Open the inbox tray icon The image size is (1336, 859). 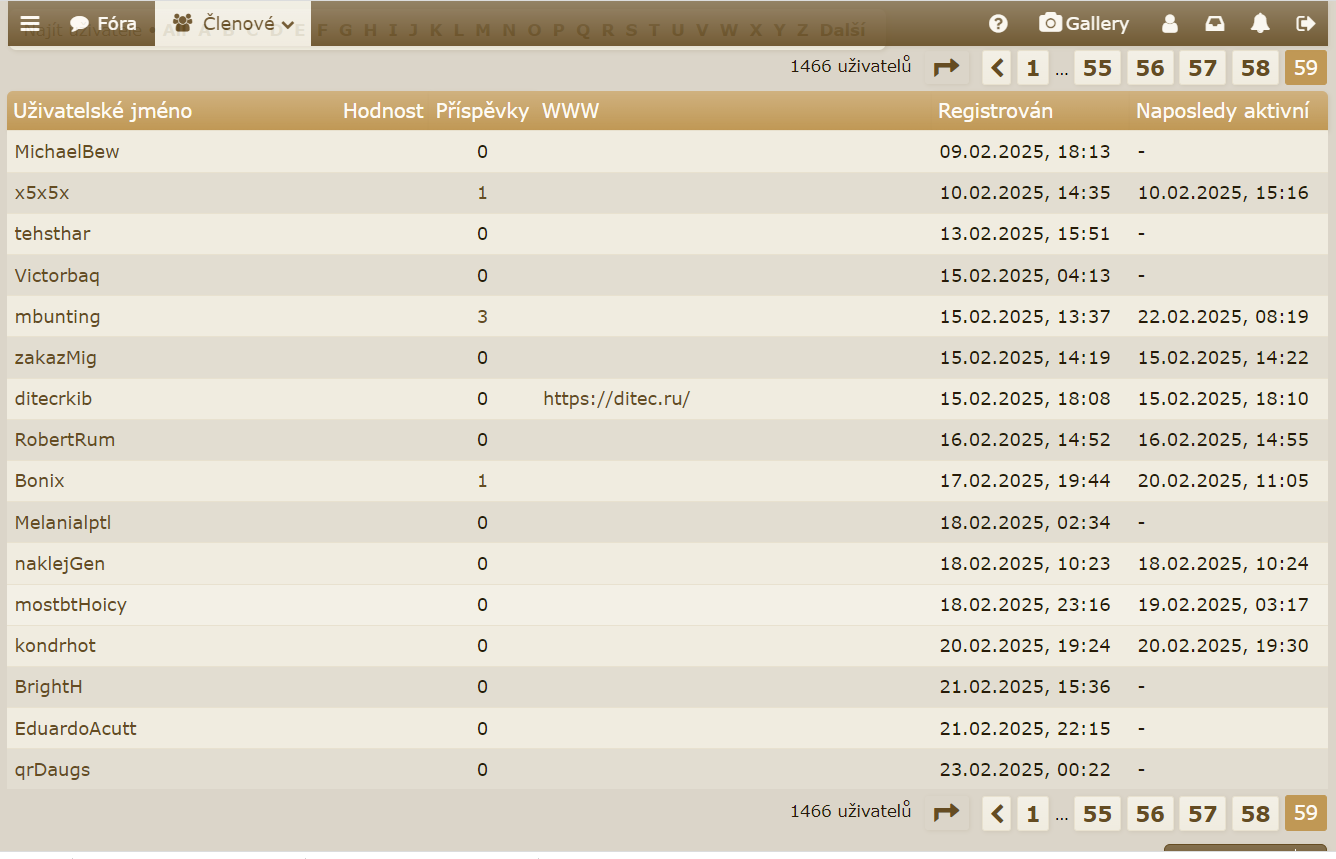pyautogui.click(x=1214, y=24)
